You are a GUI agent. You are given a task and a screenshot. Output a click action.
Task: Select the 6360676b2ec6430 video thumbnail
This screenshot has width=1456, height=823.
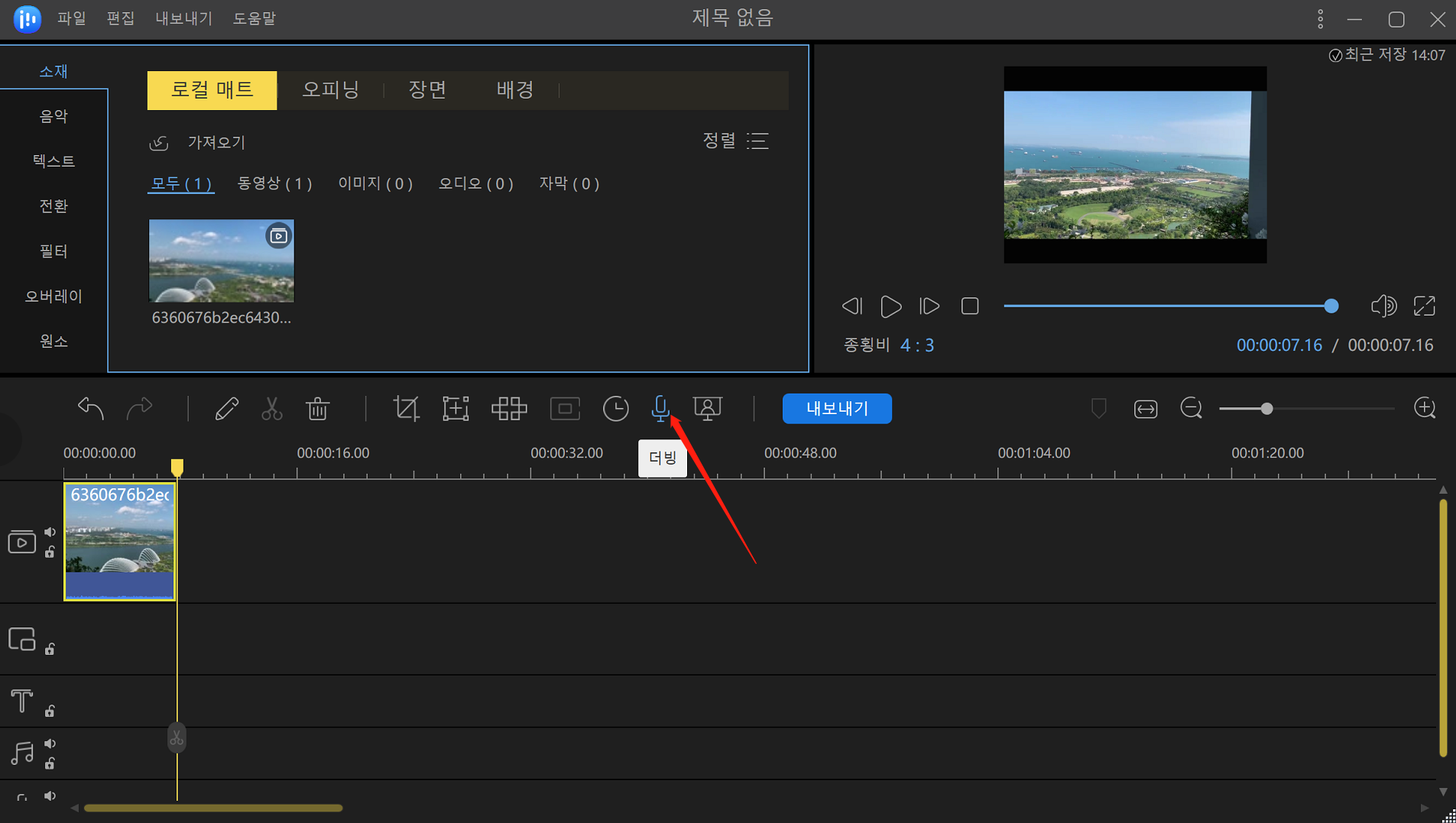point(221,261)
